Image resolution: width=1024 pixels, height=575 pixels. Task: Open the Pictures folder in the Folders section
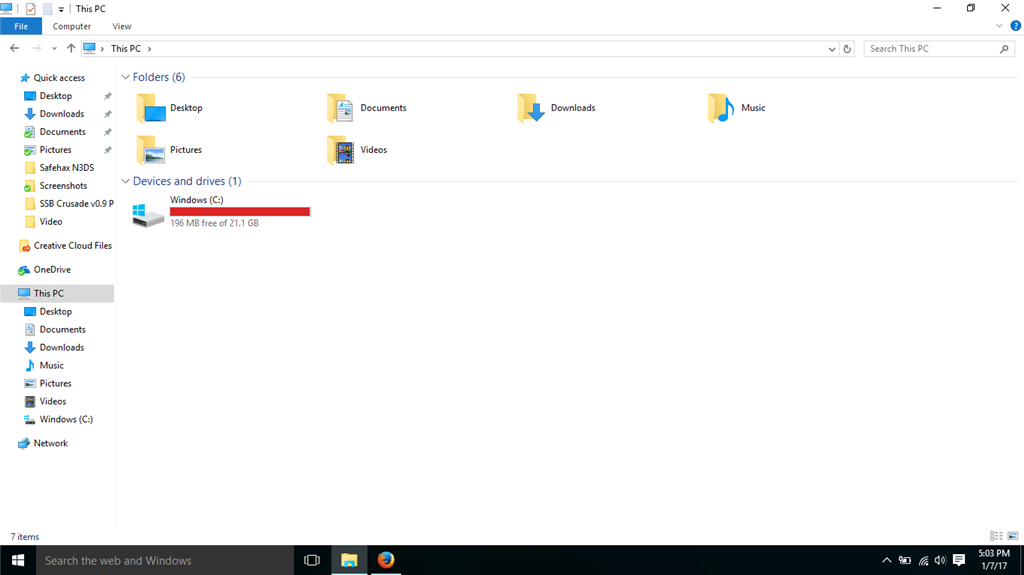coord(170,150)
